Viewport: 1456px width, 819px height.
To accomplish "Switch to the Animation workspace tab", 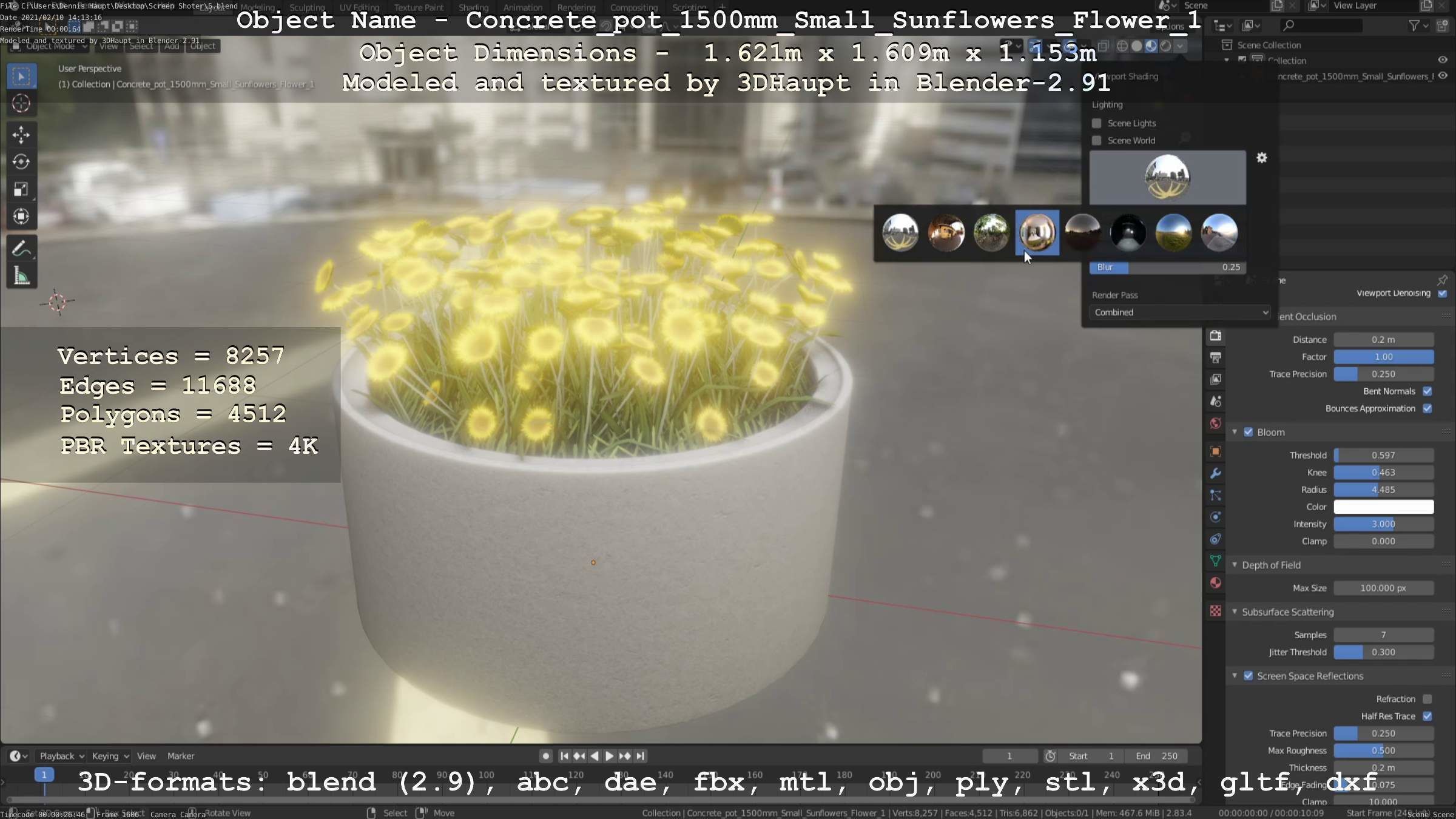I will click(523, 7).
